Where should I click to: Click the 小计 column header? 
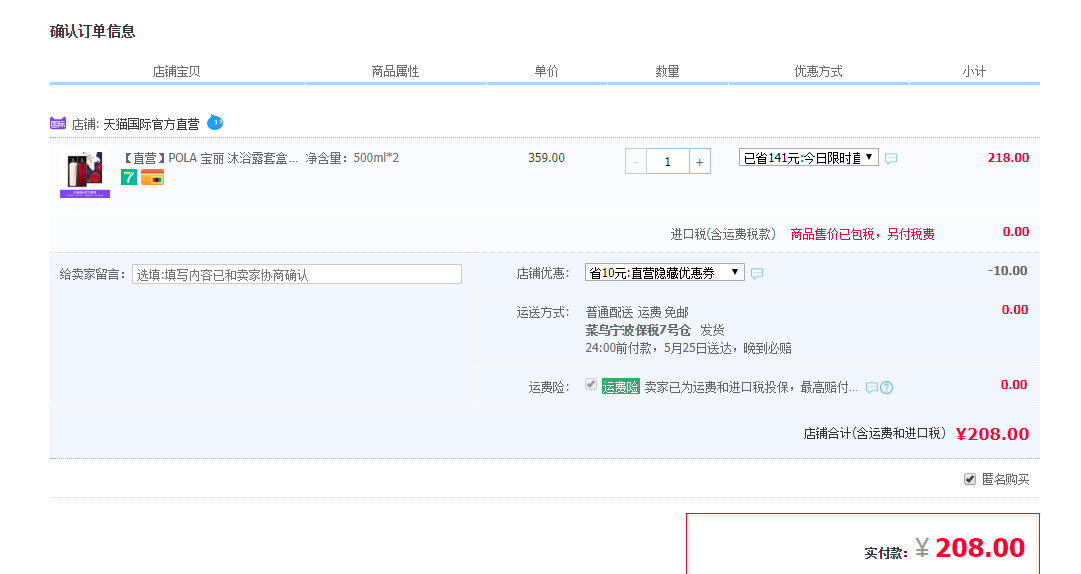tap(974, 71)
